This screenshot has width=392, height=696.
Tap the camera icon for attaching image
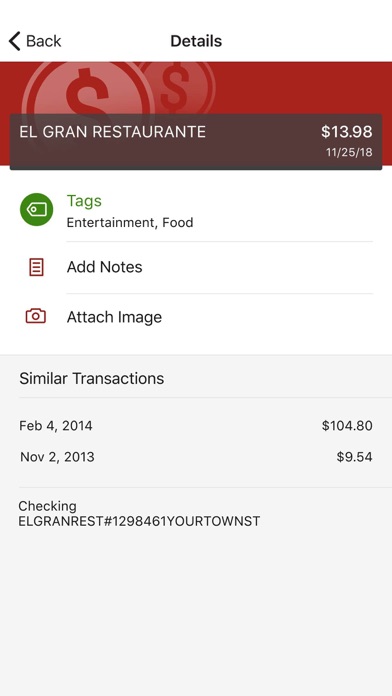[36, 316]
